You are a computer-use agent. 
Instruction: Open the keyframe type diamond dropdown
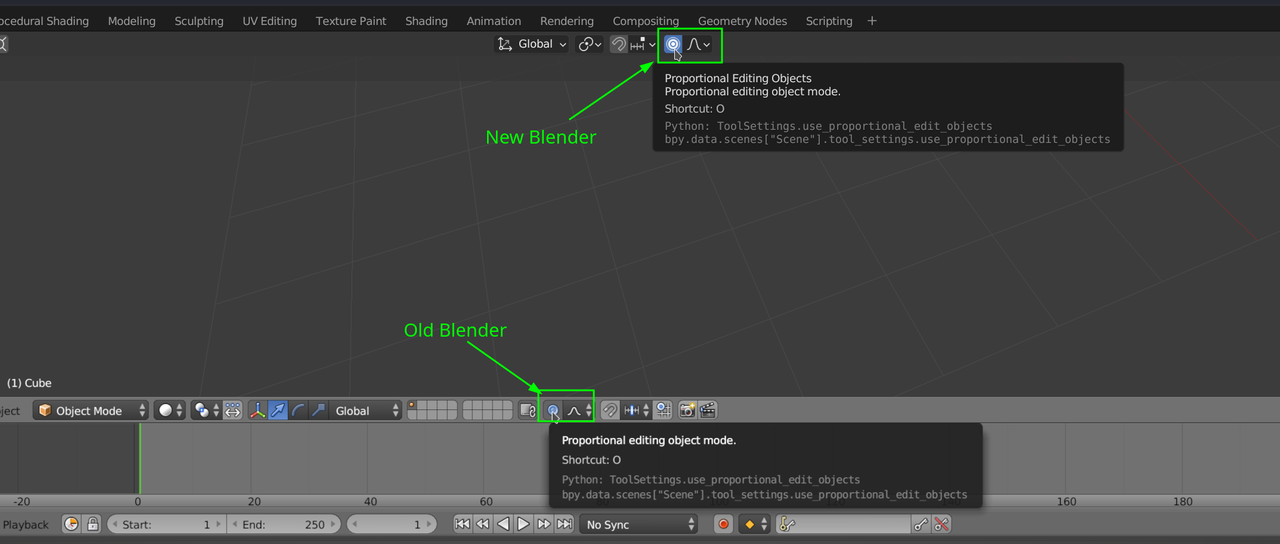click(755, 525)
